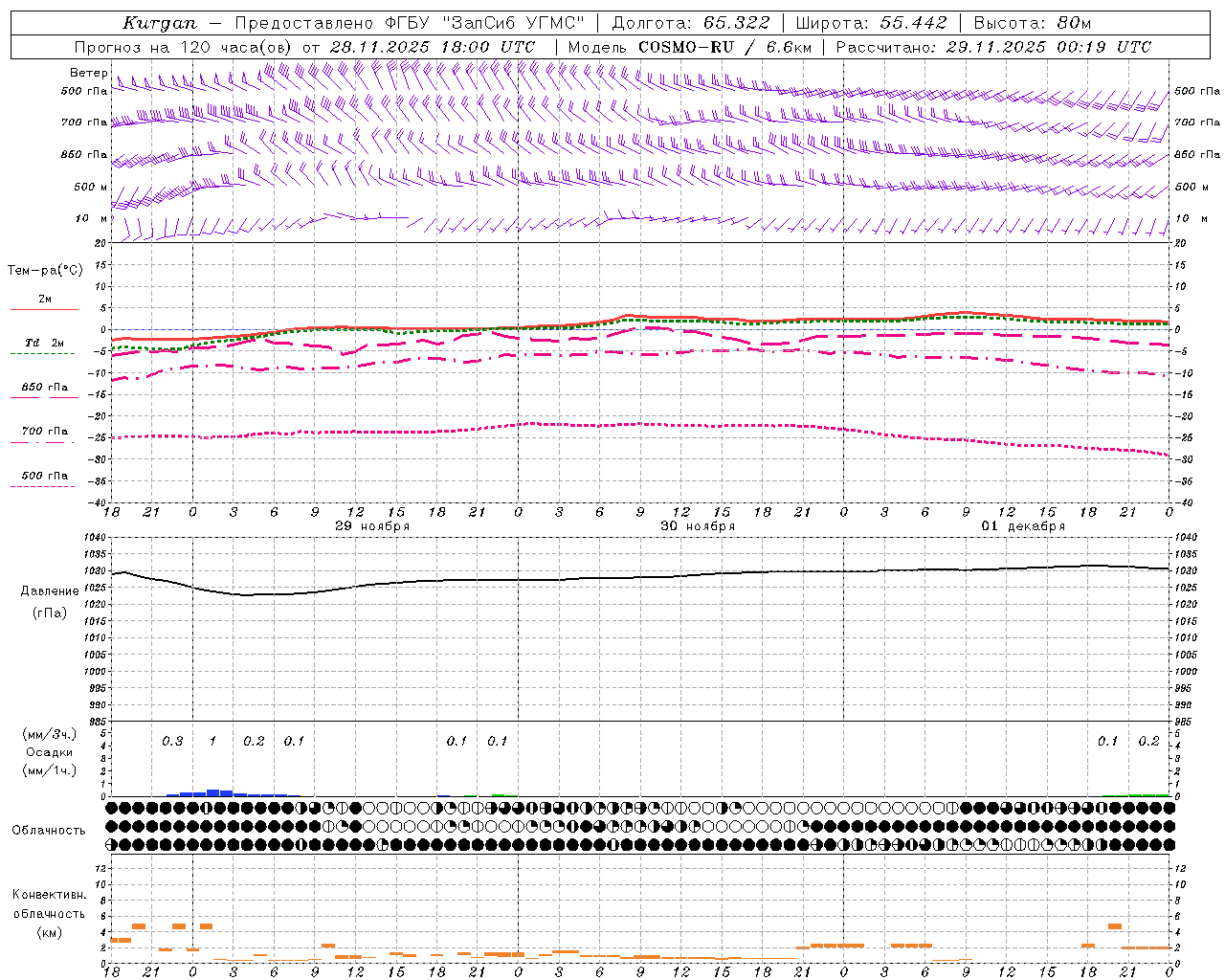
Task: Click the "Тем-ра(°C)" temperature axis title
Action: pyautogui.click(x=45, y=270)
